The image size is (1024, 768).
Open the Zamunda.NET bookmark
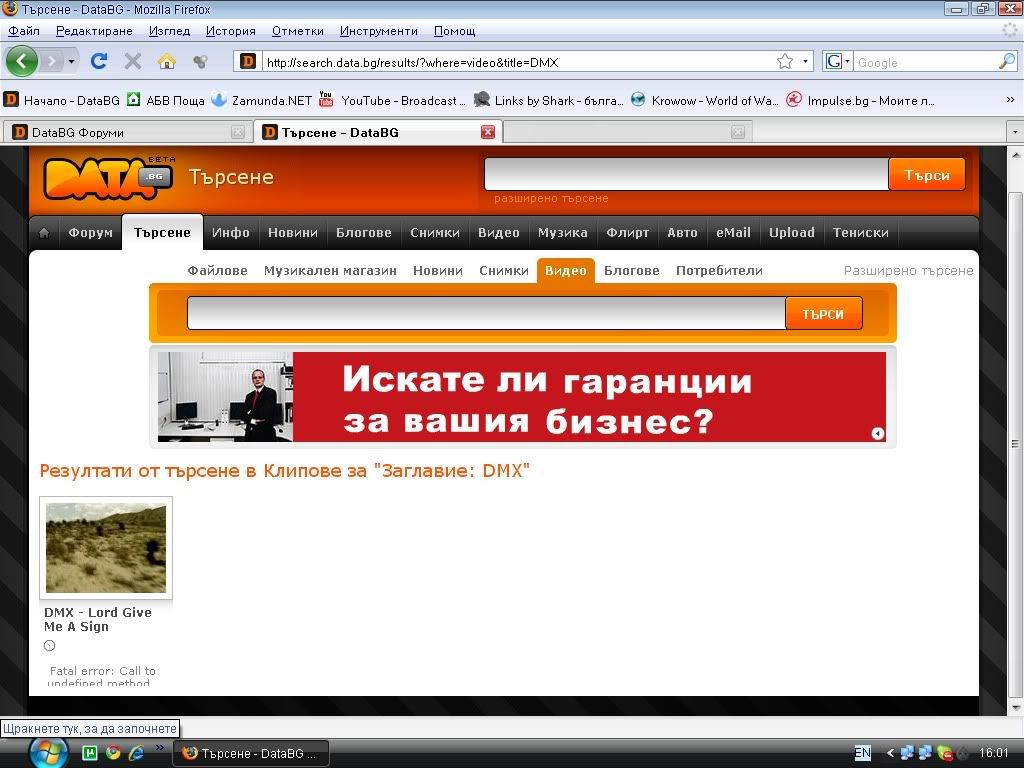coord(263,100)
